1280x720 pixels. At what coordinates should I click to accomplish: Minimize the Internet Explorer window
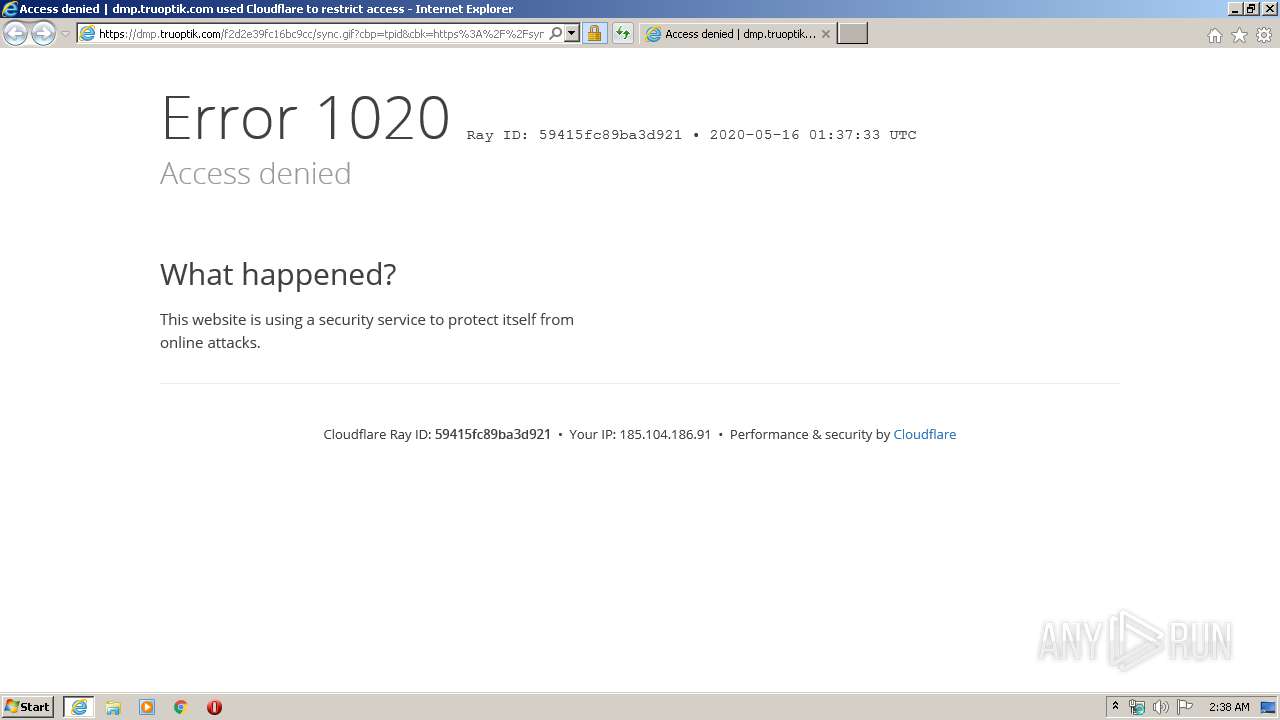click(1235, 9)
